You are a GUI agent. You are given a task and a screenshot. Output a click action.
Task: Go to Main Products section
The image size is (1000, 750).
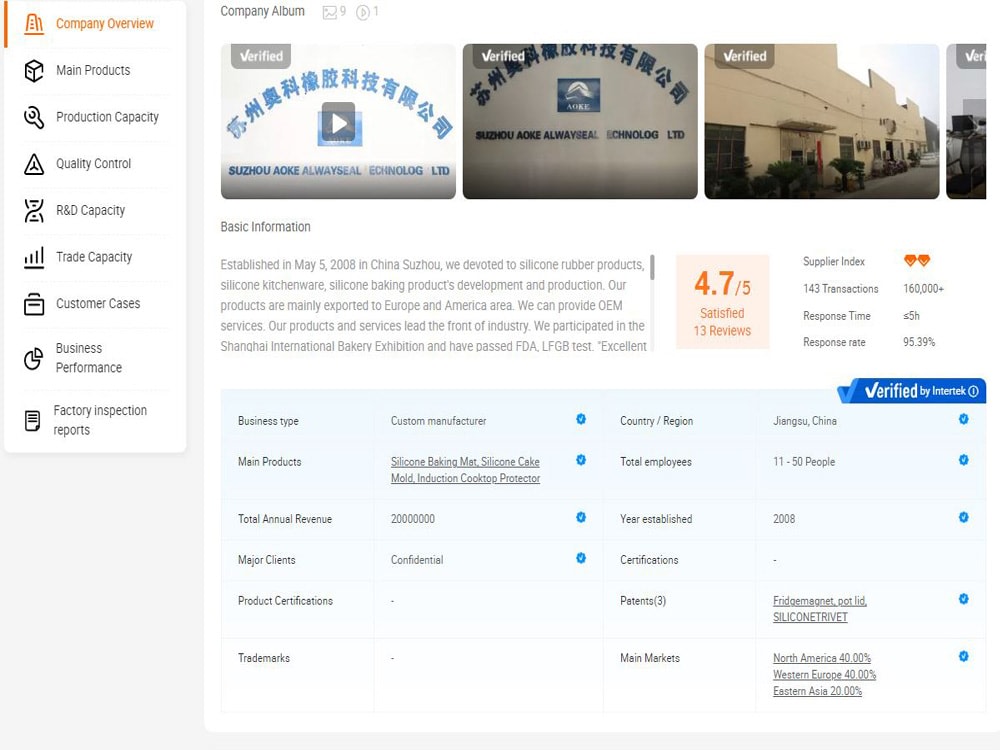[93, 70]
